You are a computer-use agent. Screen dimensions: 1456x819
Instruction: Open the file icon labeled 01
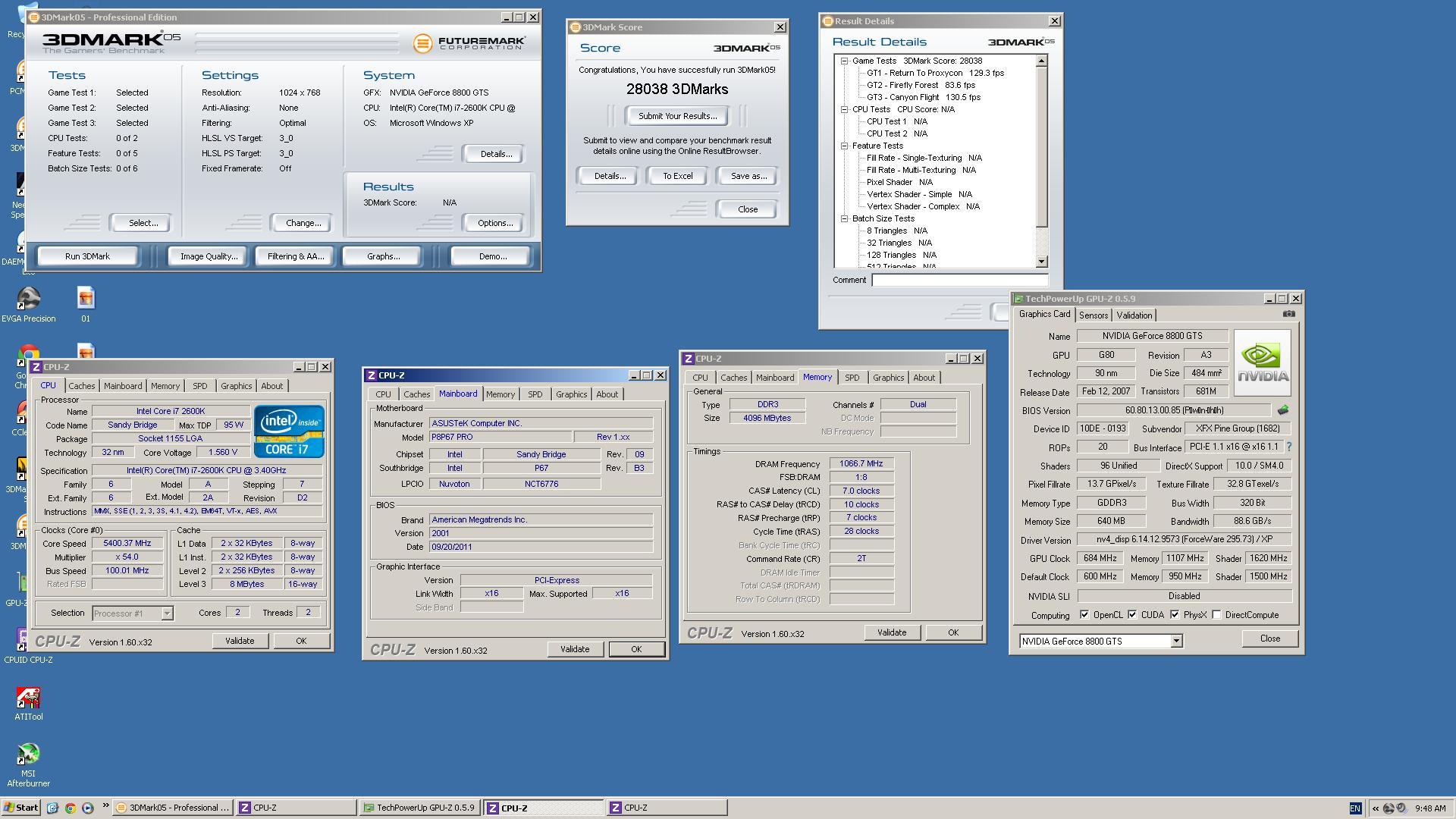(86, 304)
